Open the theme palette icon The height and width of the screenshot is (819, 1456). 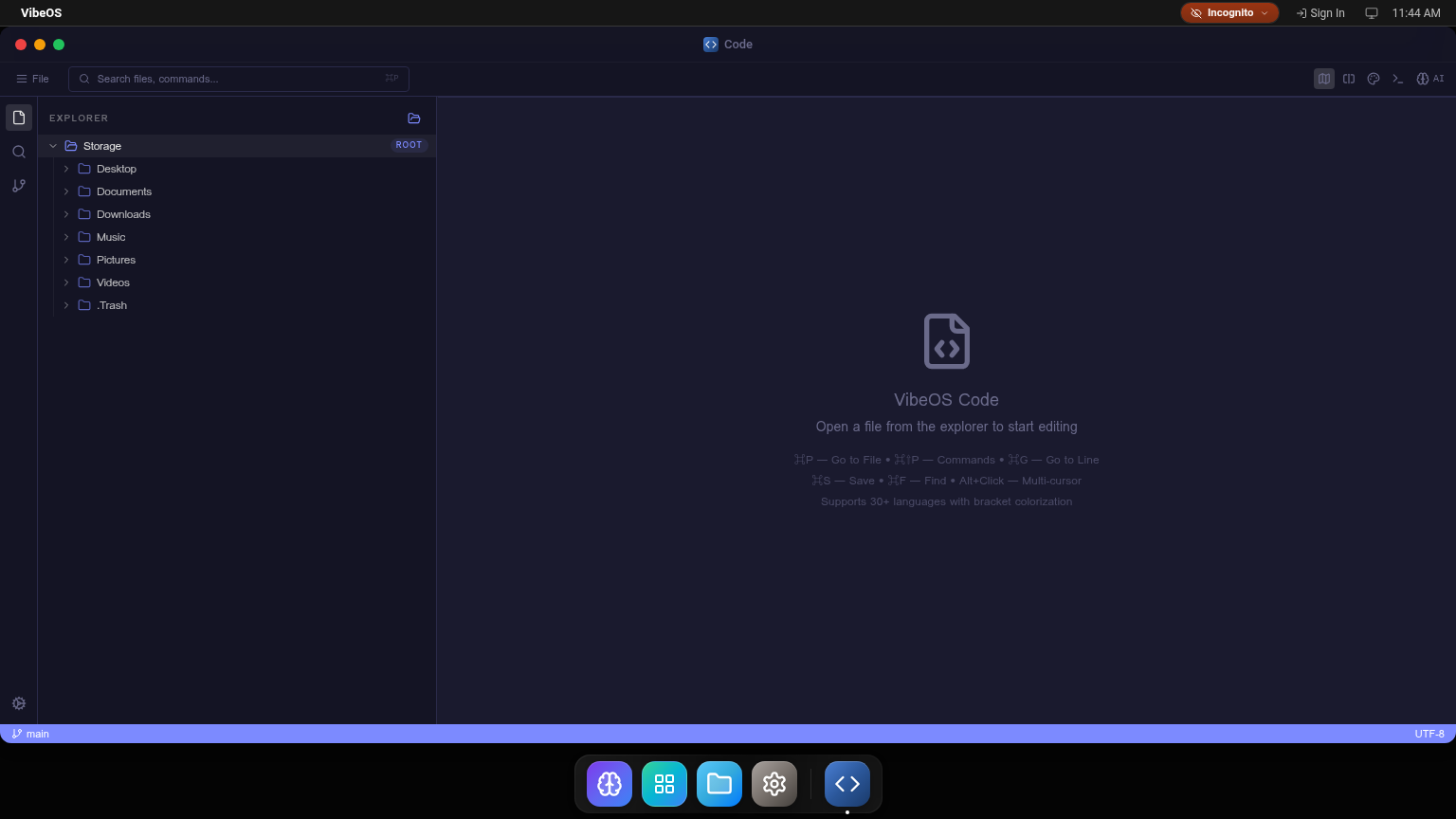(1374, 79)
